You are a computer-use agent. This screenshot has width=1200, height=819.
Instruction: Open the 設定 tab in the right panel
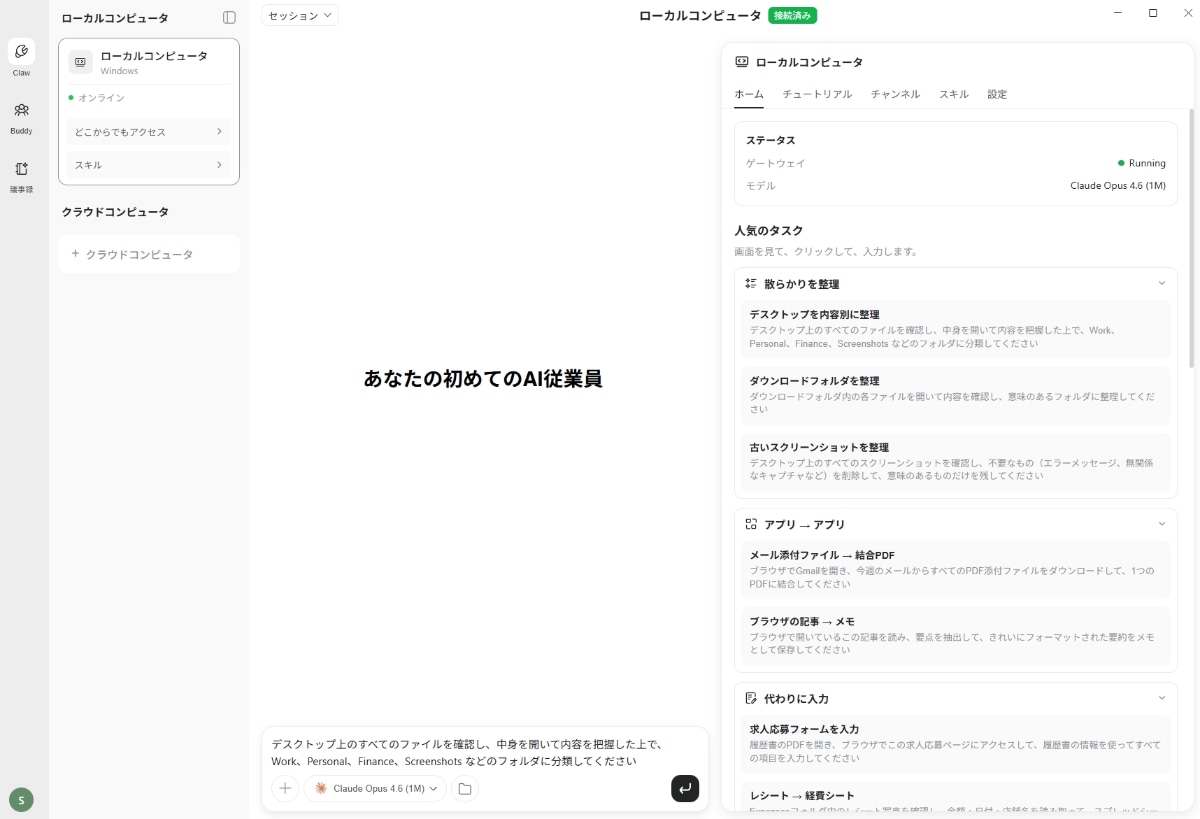click(x=997, y=93)
